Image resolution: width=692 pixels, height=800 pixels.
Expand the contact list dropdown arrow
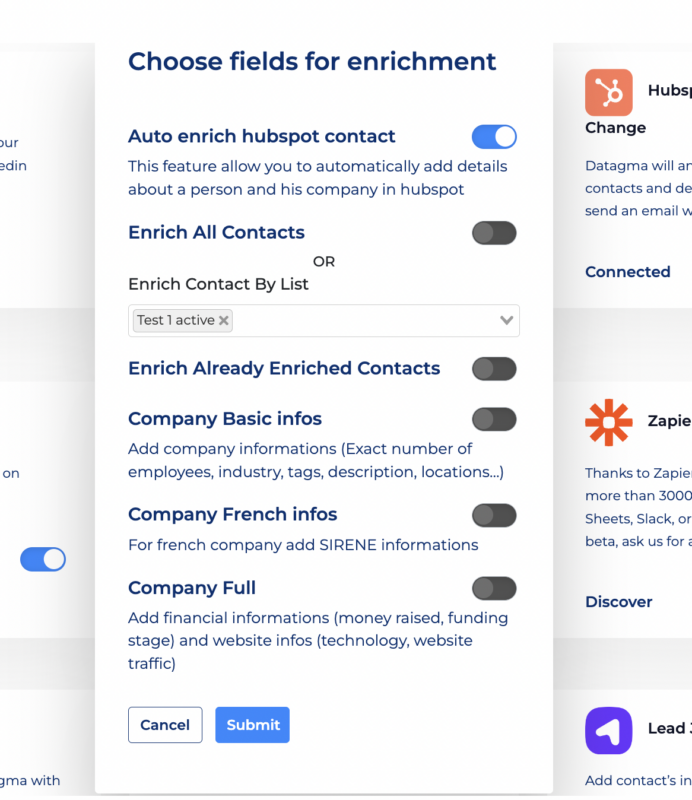pyautogui.click(x=506, y=320)
